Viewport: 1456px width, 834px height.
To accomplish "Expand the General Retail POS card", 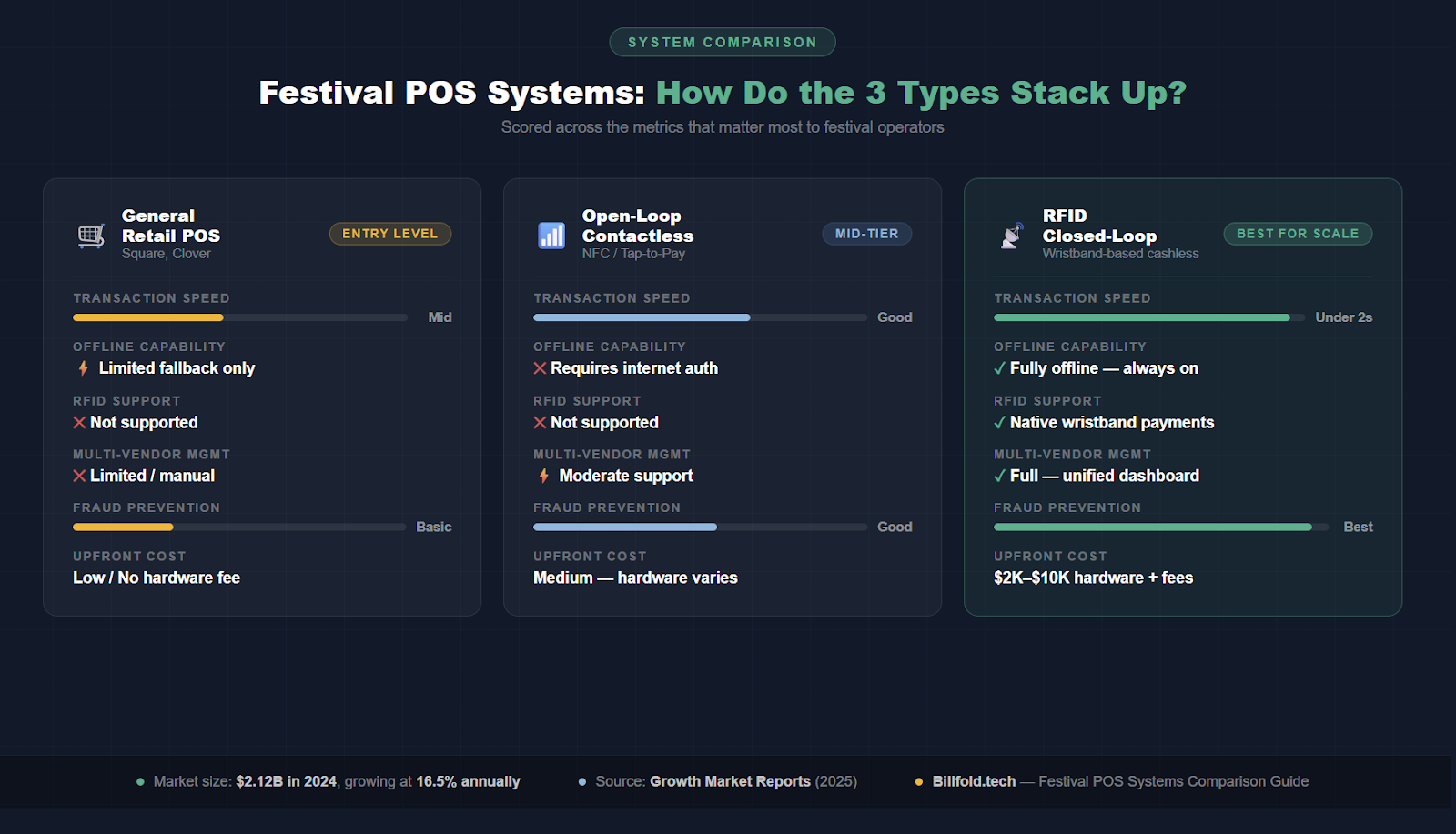I will pyautogui.click(x=261, y=397).
